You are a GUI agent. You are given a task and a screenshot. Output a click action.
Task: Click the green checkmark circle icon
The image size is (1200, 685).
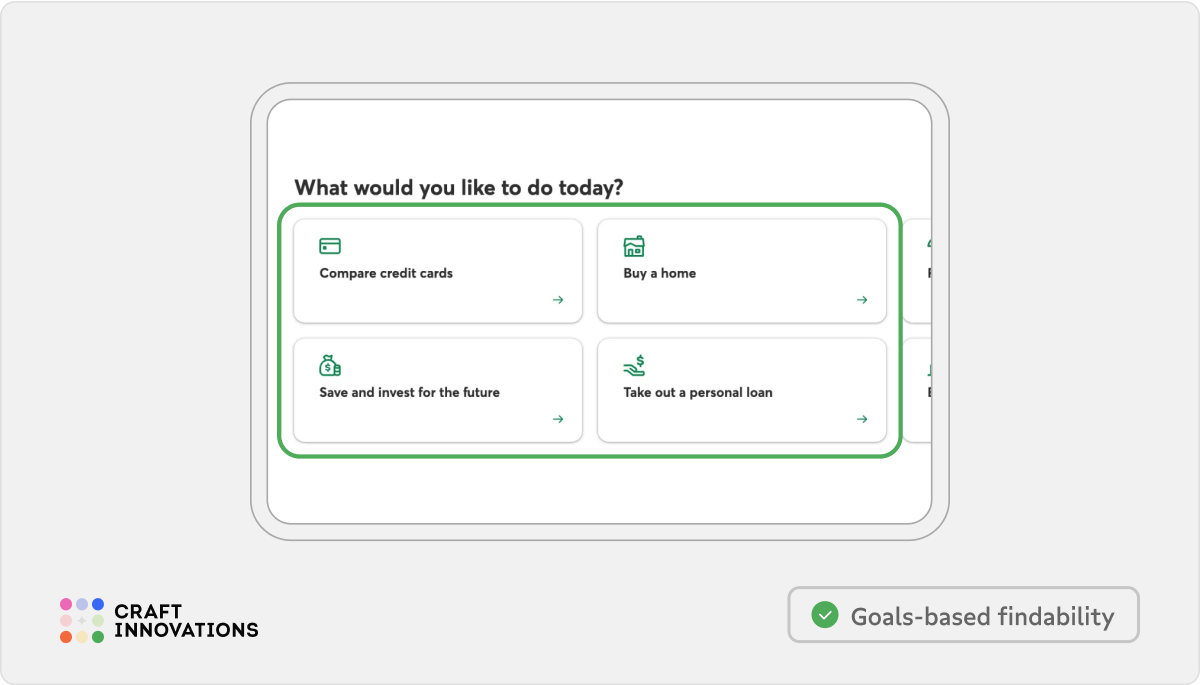coord(824,615)
